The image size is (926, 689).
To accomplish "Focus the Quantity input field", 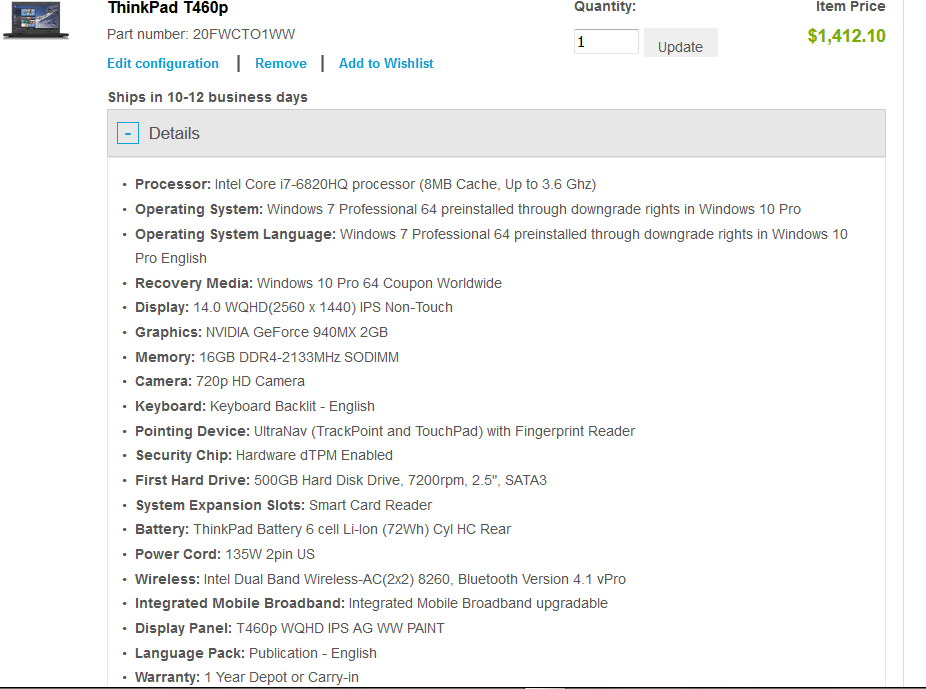I will coord(606,42).
